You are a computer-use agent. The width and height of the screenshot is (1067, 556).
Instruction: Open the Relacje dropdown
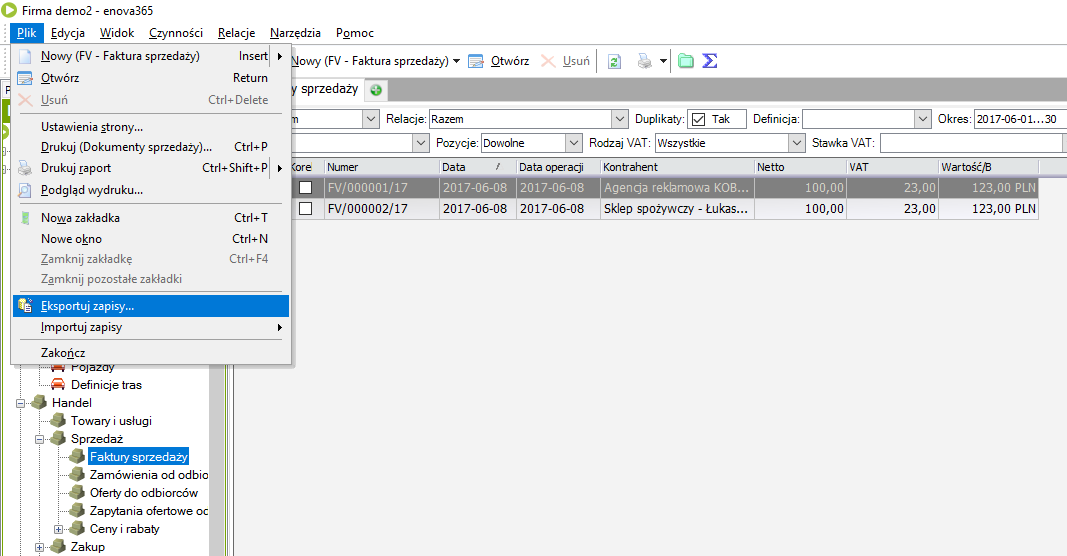(619, 119)
